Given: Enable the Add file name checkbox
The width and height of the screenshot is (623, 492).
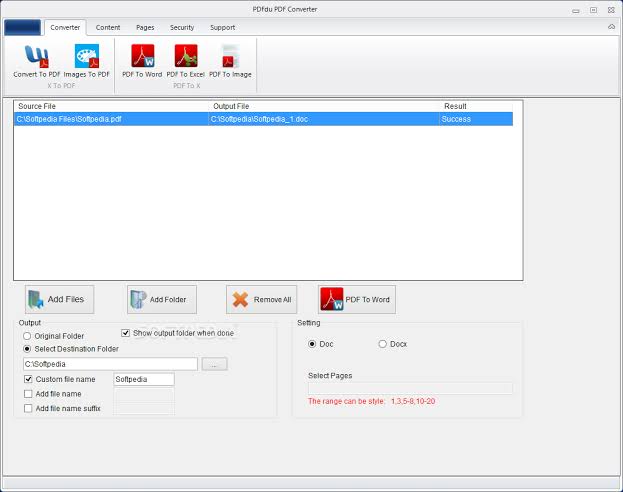Looking at the screenshot, I should coord(28,394).
